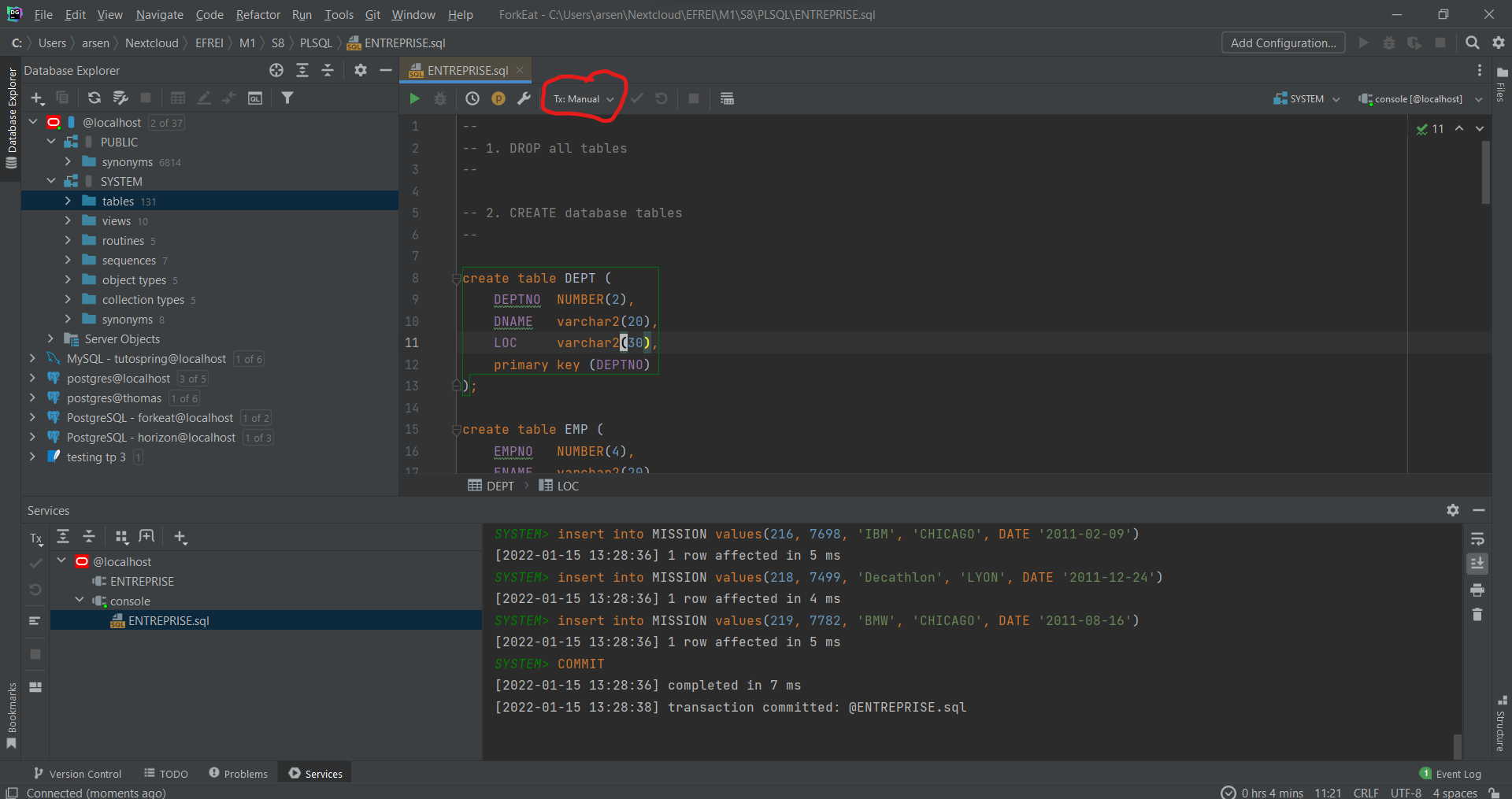Filter database explorer objects
This screenshot has width=1512, height=799.
[x=287, y=98]
